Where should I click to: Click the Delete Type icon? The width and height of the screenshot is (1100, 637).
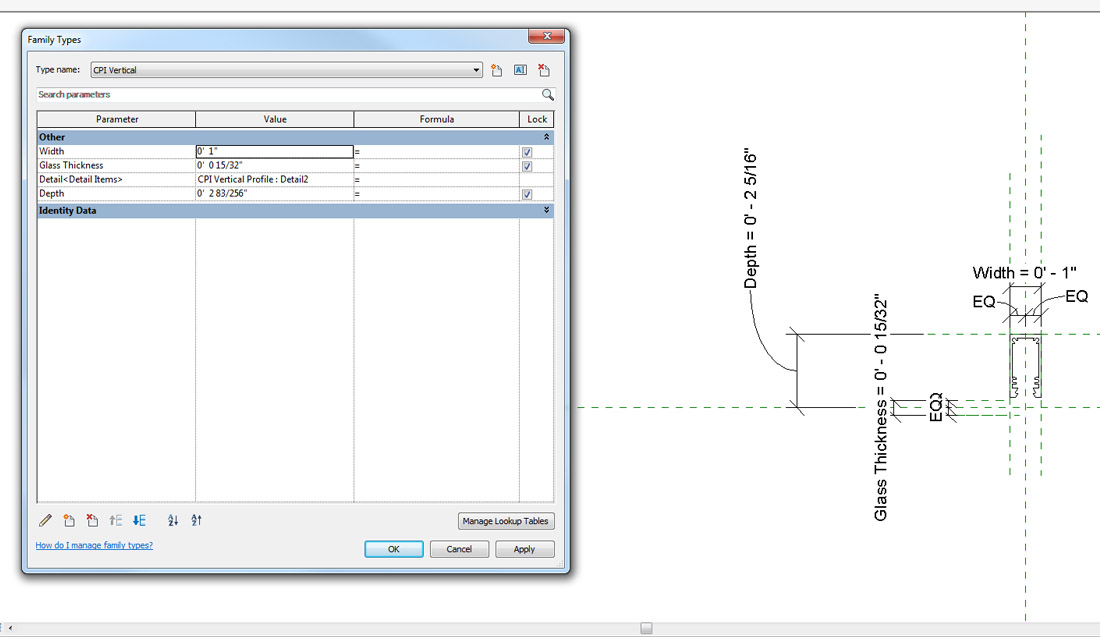[x=544, y=70]
